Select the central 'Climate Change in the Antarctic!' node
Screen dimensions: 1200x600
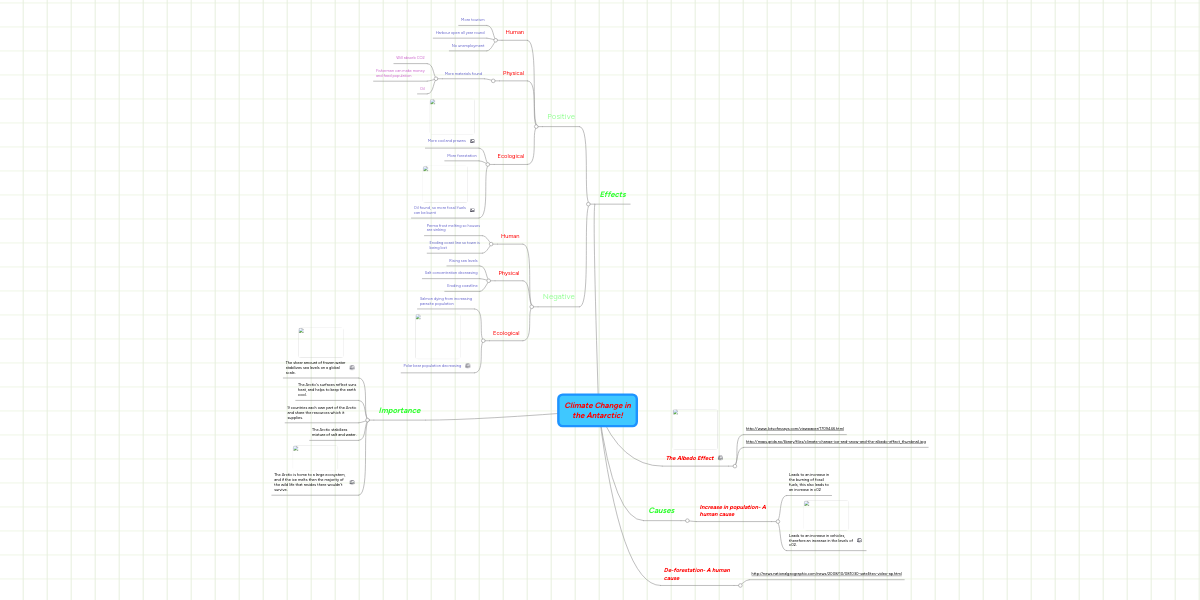pyautogui.click(x=597, y=410)
